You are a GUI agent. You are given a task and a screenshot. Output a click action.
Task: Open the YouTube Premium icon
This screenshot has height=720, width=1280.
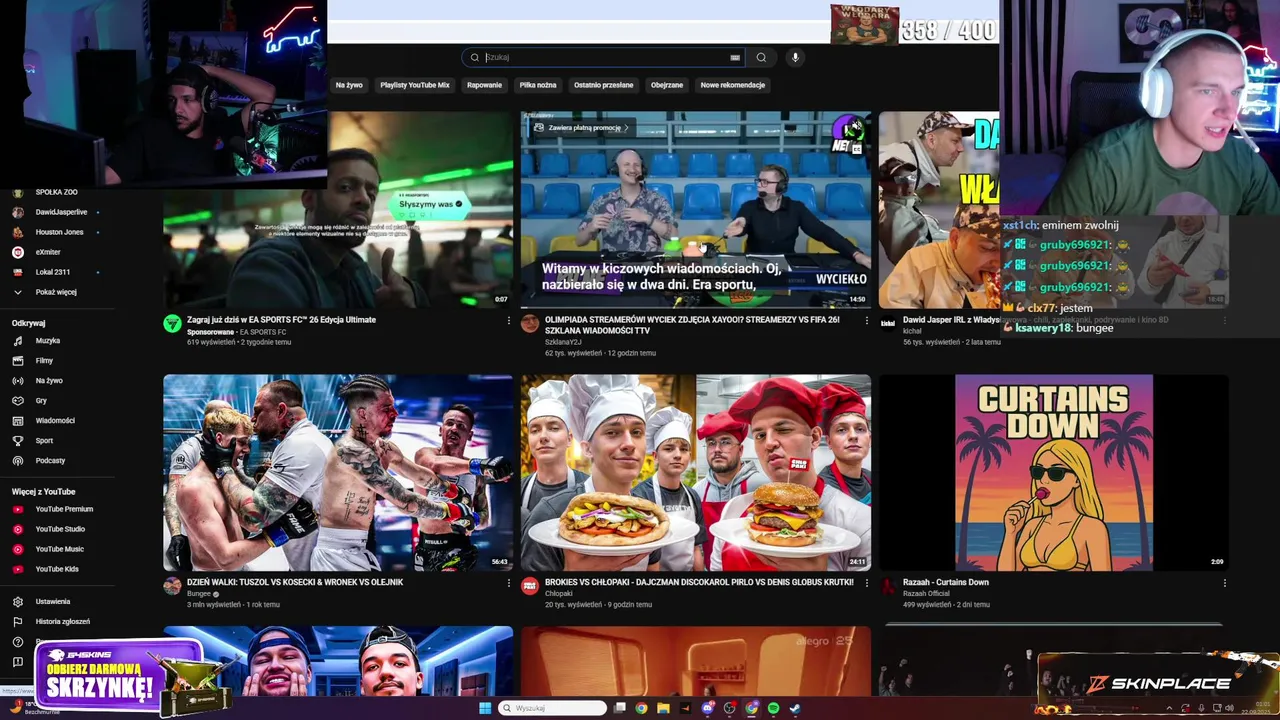17,509
